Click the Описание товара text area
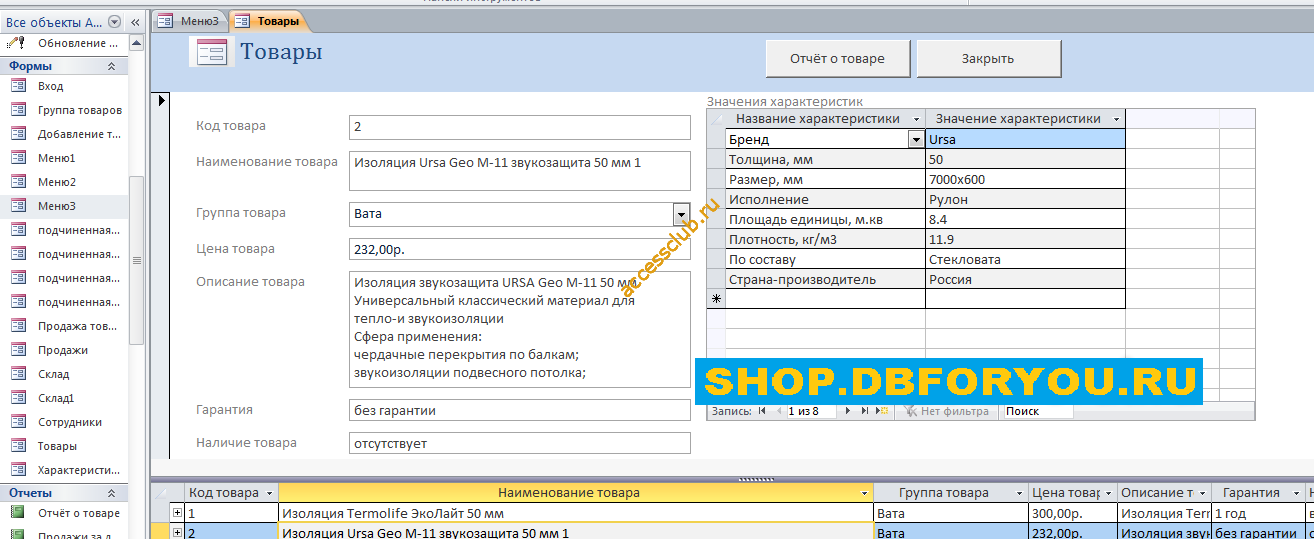This screenshot has height=539, width=1314. pyautogui.click(x=520, y=330)
